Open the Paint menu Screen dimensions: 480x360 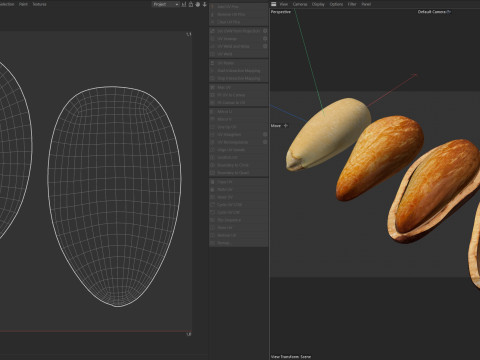pos(23,4)
